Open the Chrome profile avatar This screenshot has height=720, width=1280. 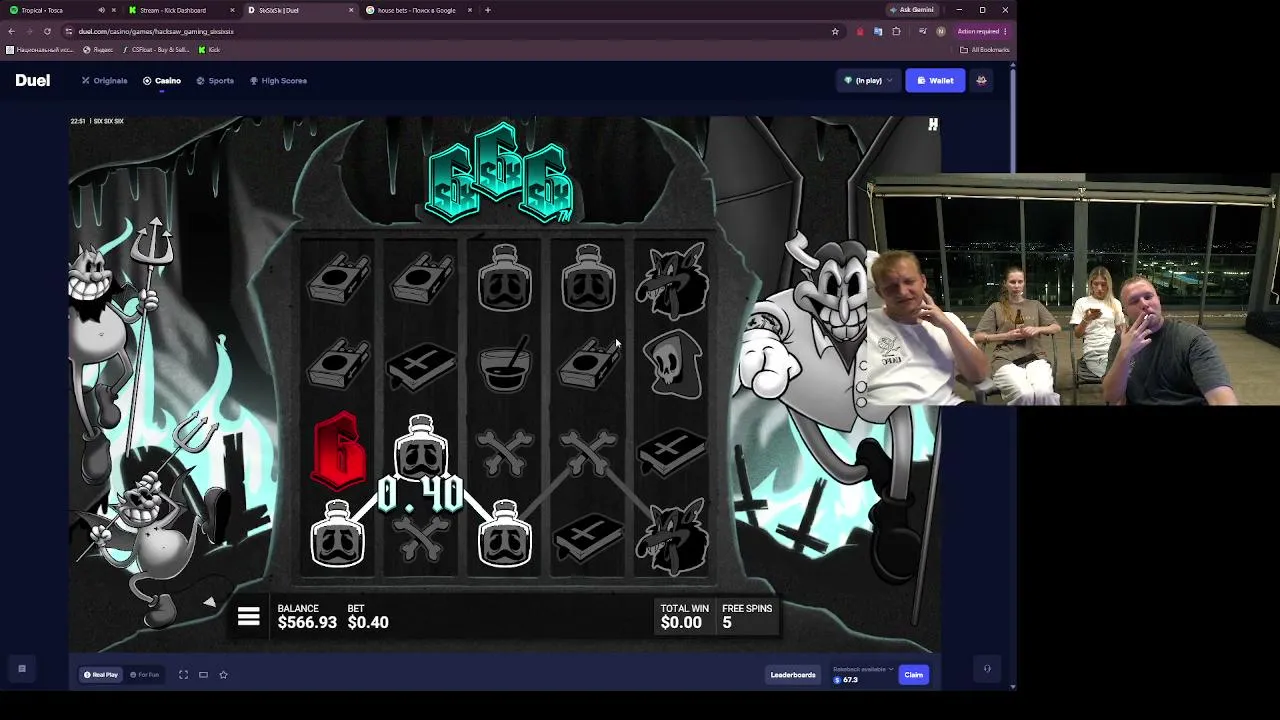pos(940,31)
